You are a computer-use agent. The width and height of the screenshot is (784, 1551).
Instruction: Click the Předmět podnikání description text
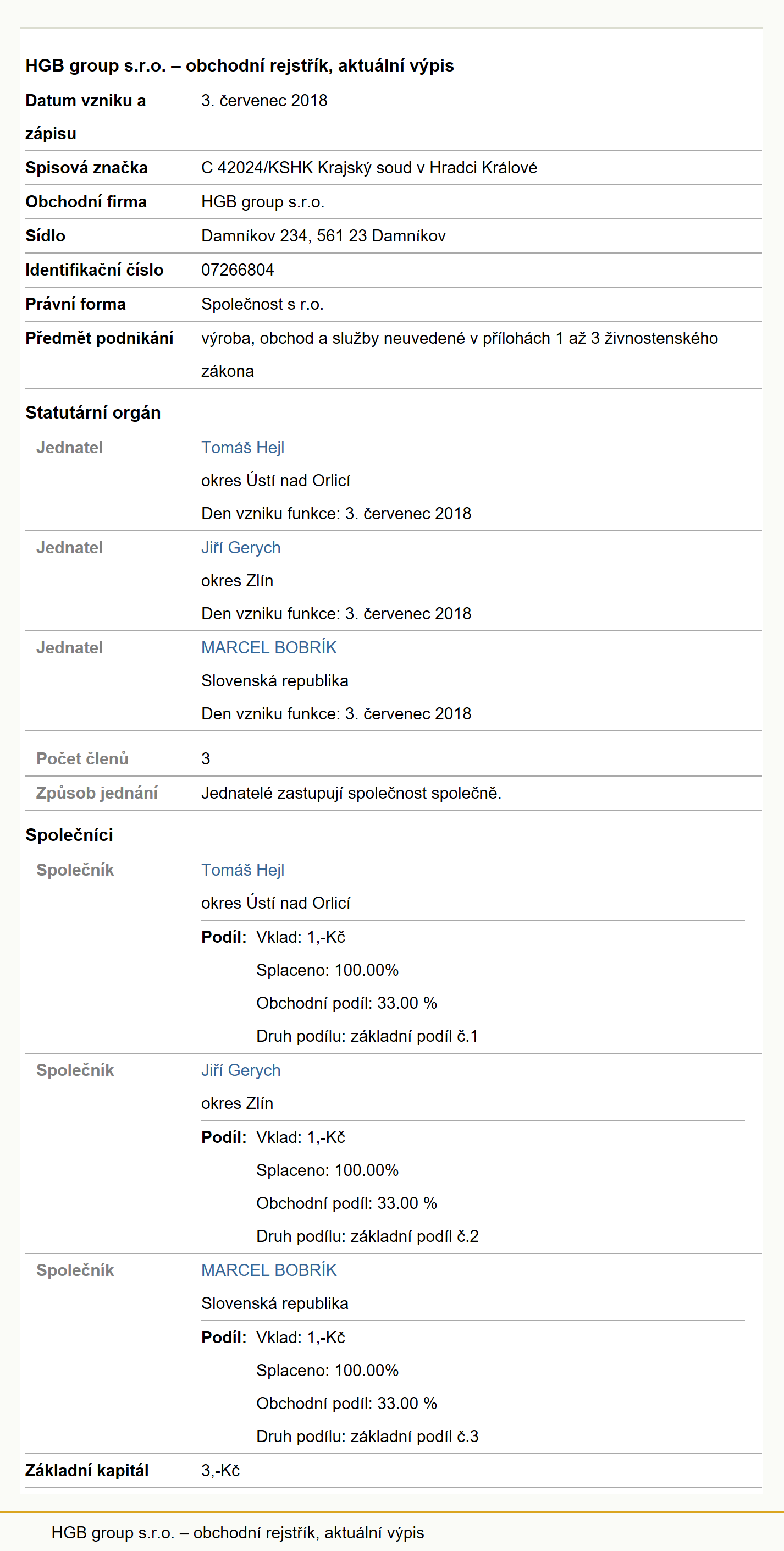pos(460,355)
